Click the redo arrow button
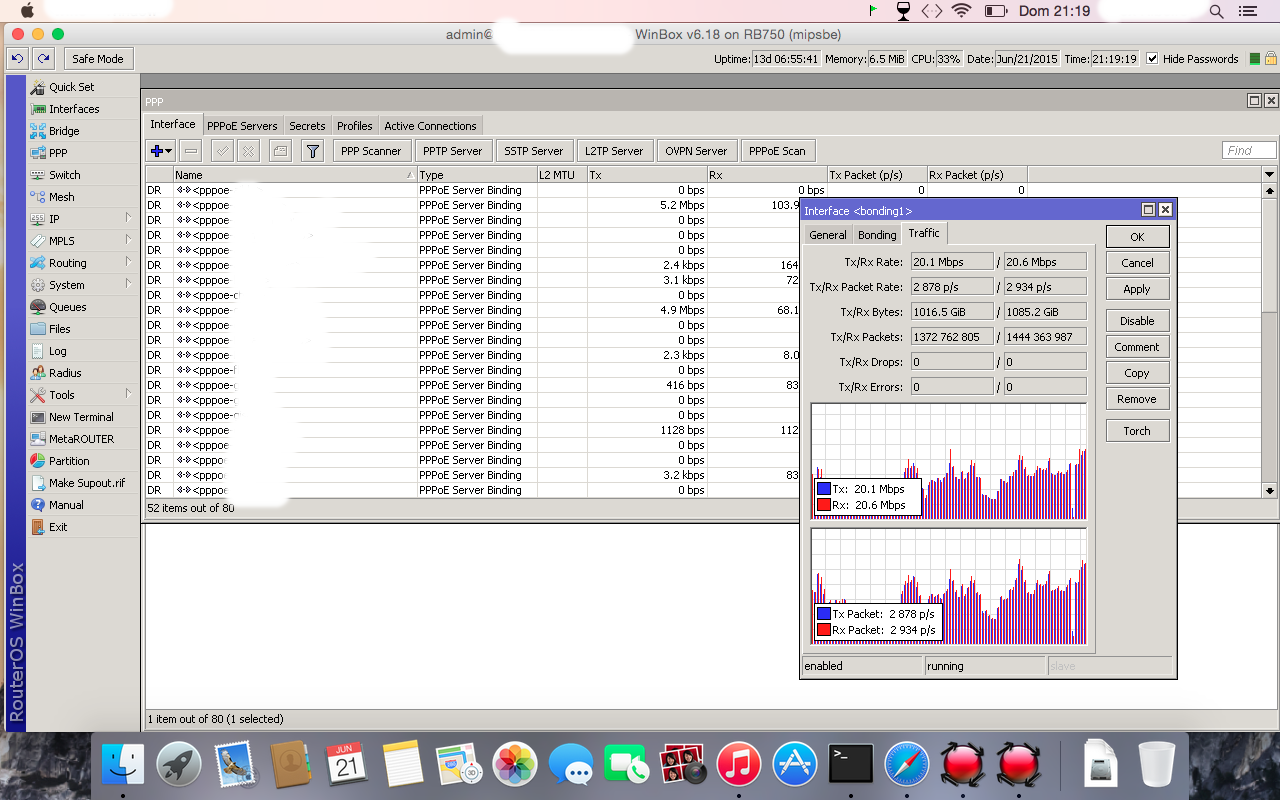Viewport: 1280px width, 800px height. [43, 59]
